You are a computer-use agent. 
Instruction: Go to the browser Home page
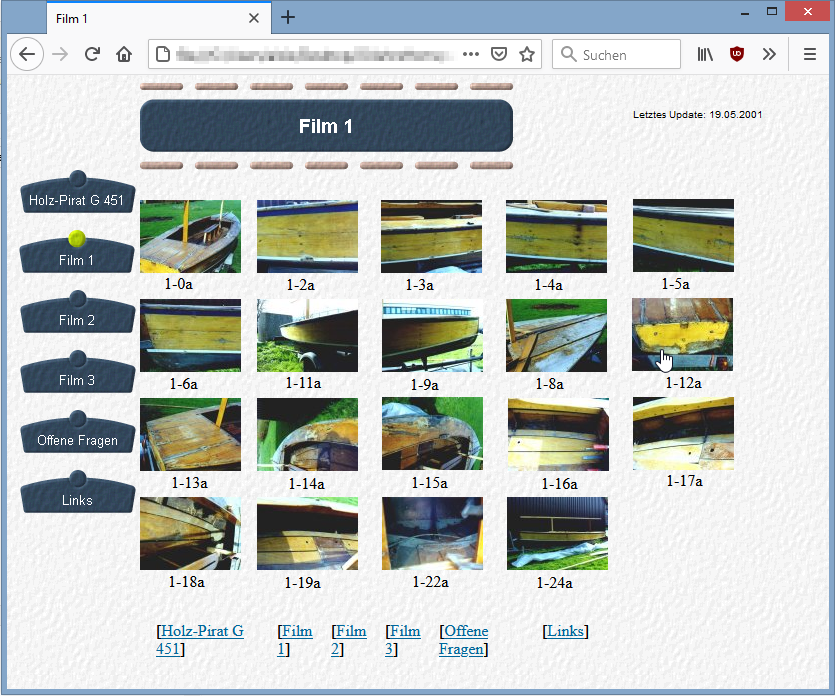(123, 54)
